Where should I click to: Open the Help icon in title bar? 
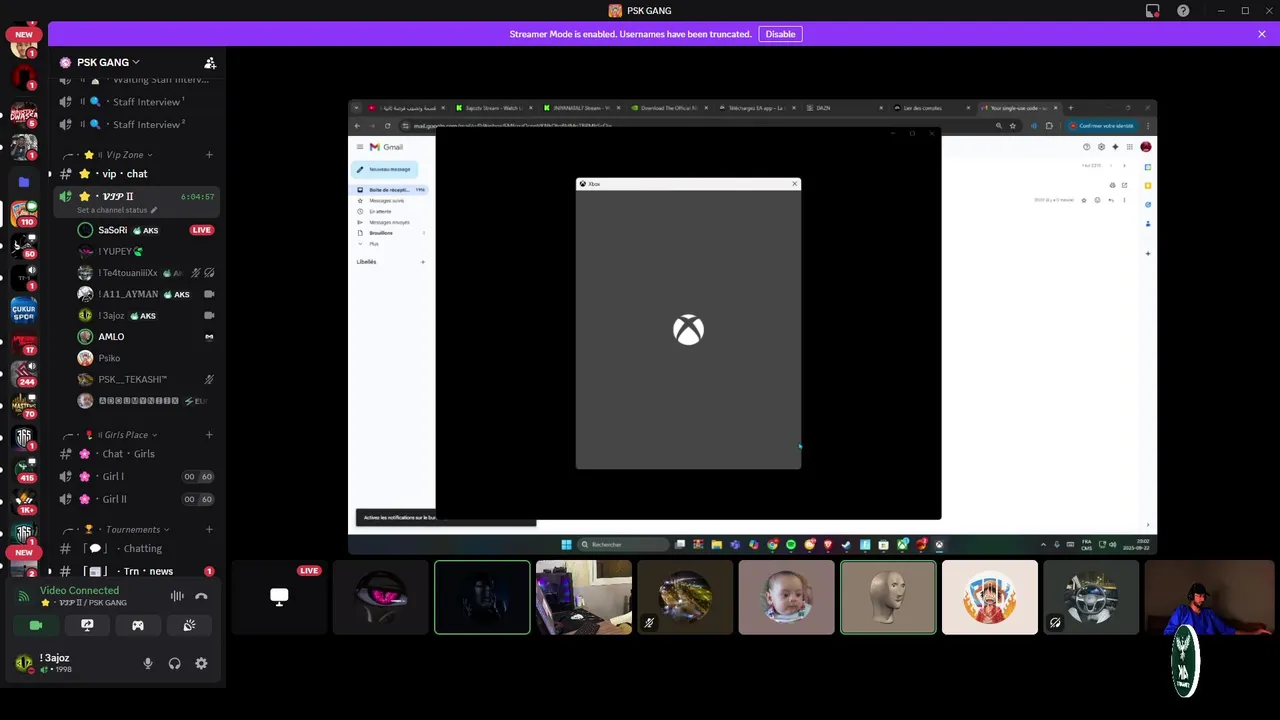coord(1183,11)
